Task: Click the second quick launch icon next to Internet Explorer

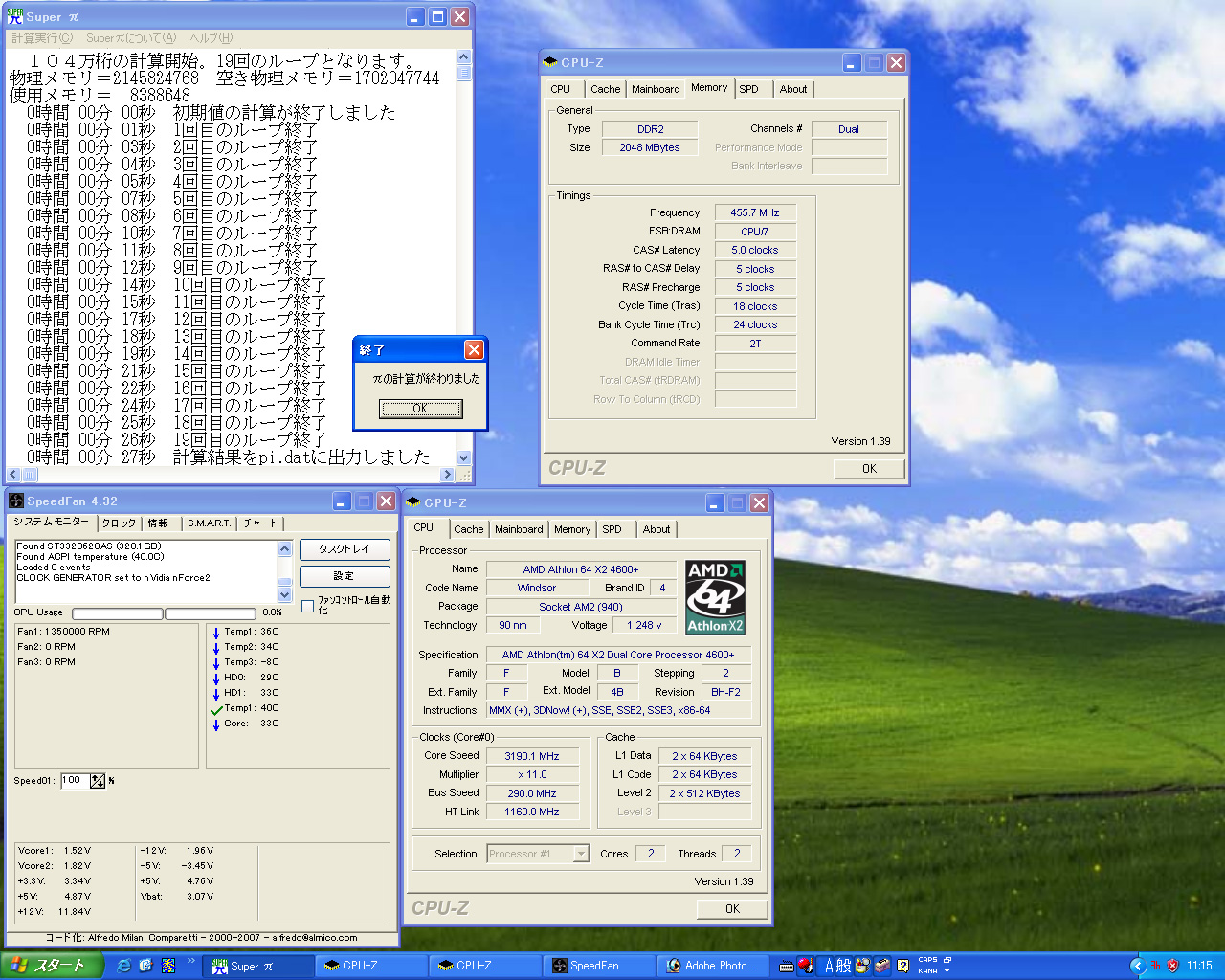Action: 145,966
